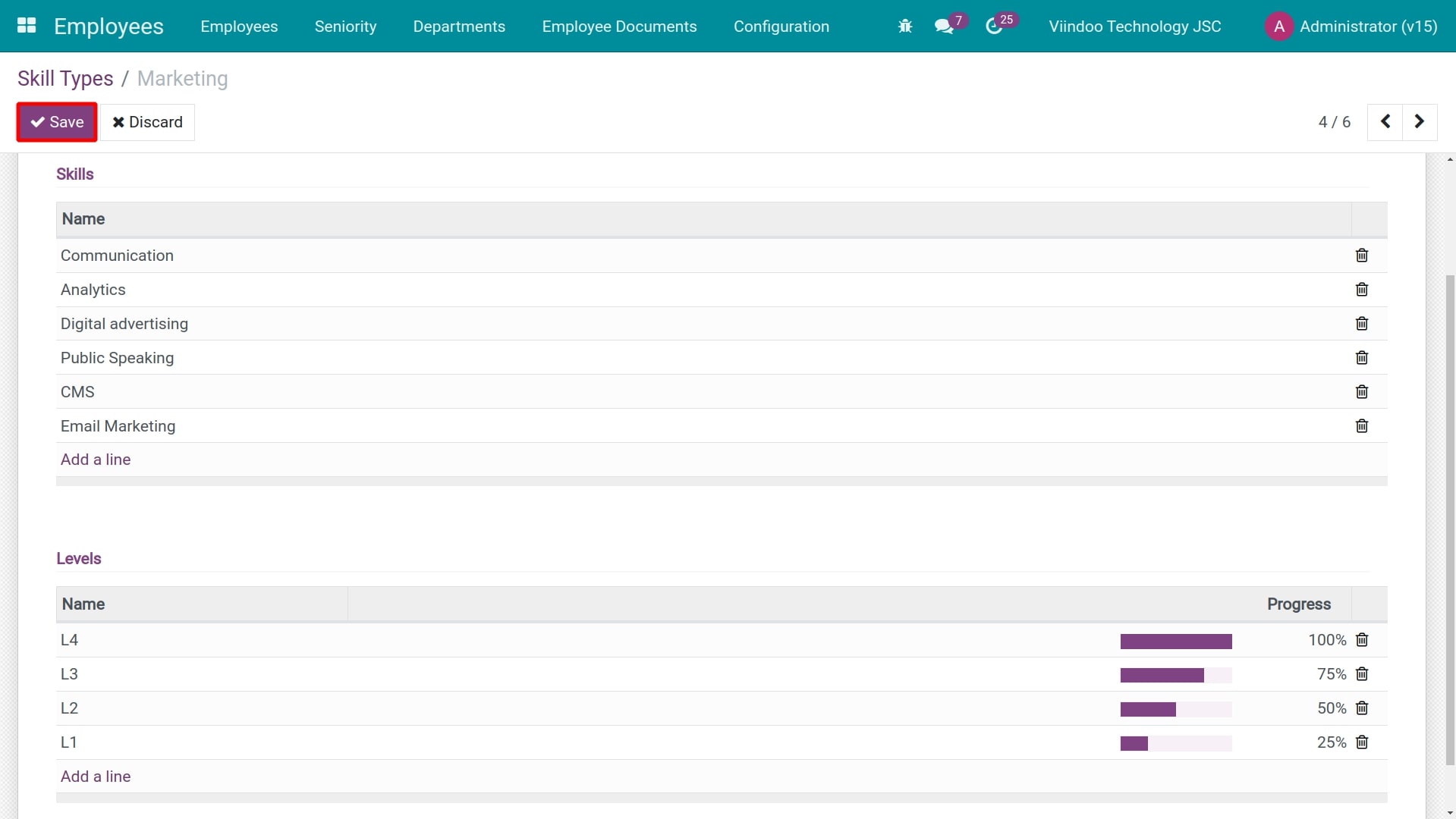Delete the Digital advertising skill
This screenshot has width=1456, height=819.
click(x=1361, y=324)
